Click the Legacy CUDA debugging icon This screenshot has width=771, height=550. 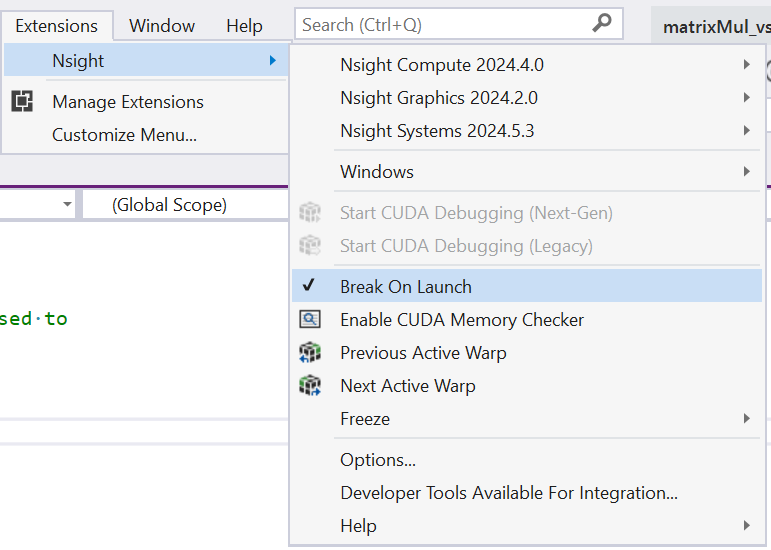pos(310,245)
